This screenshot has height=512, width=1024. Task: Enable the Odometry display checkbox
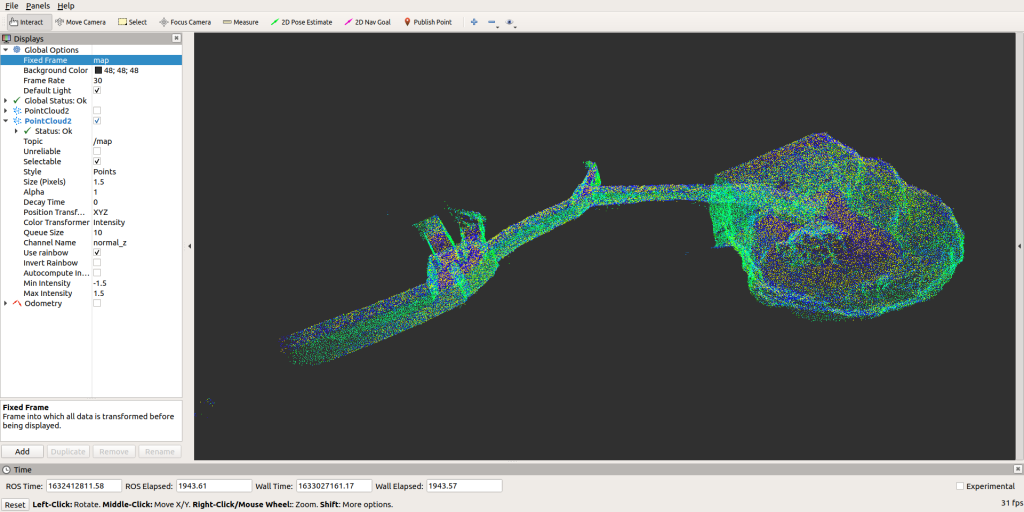[x=97, y=304]
